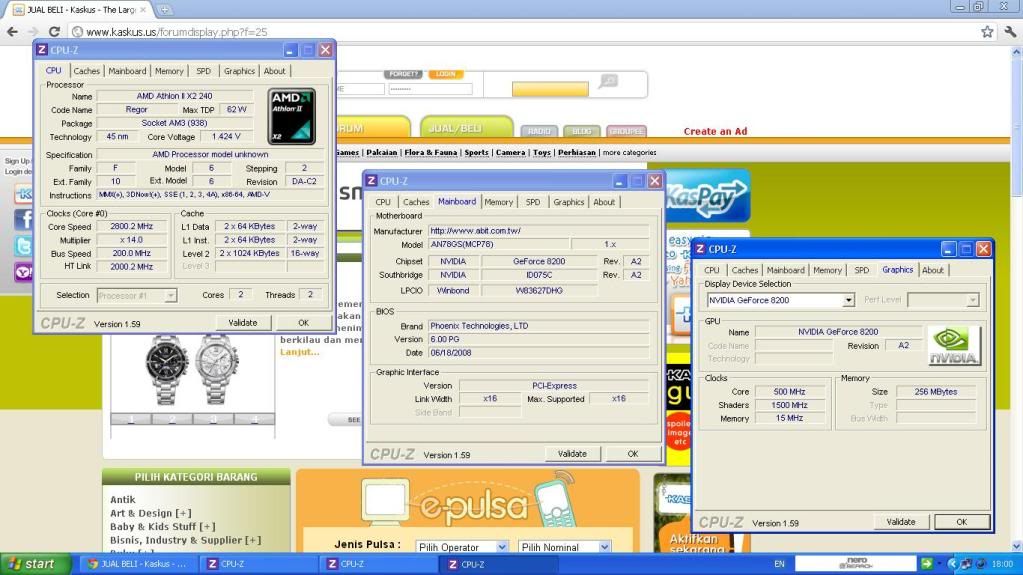This screenshot has height=575, width=1023.
Task: Switch to SPD tab in Mainboard window
Action: [x=533, y=202]
